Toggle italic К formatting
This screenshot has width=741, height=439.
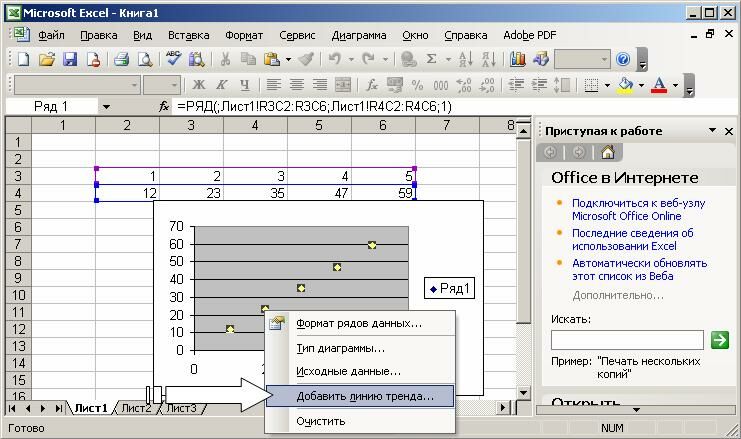point(222,85)
